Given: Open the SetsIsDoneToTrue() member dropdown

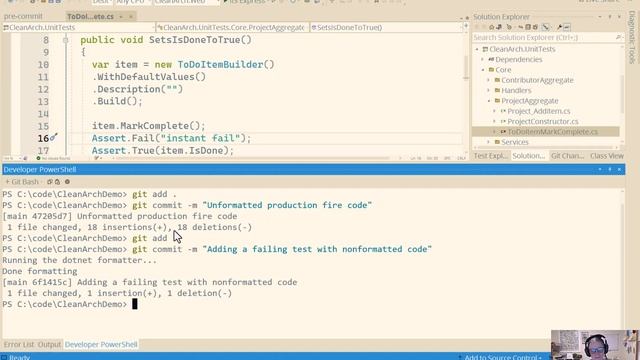Looking at the screenshot, I should click(386, 27).
